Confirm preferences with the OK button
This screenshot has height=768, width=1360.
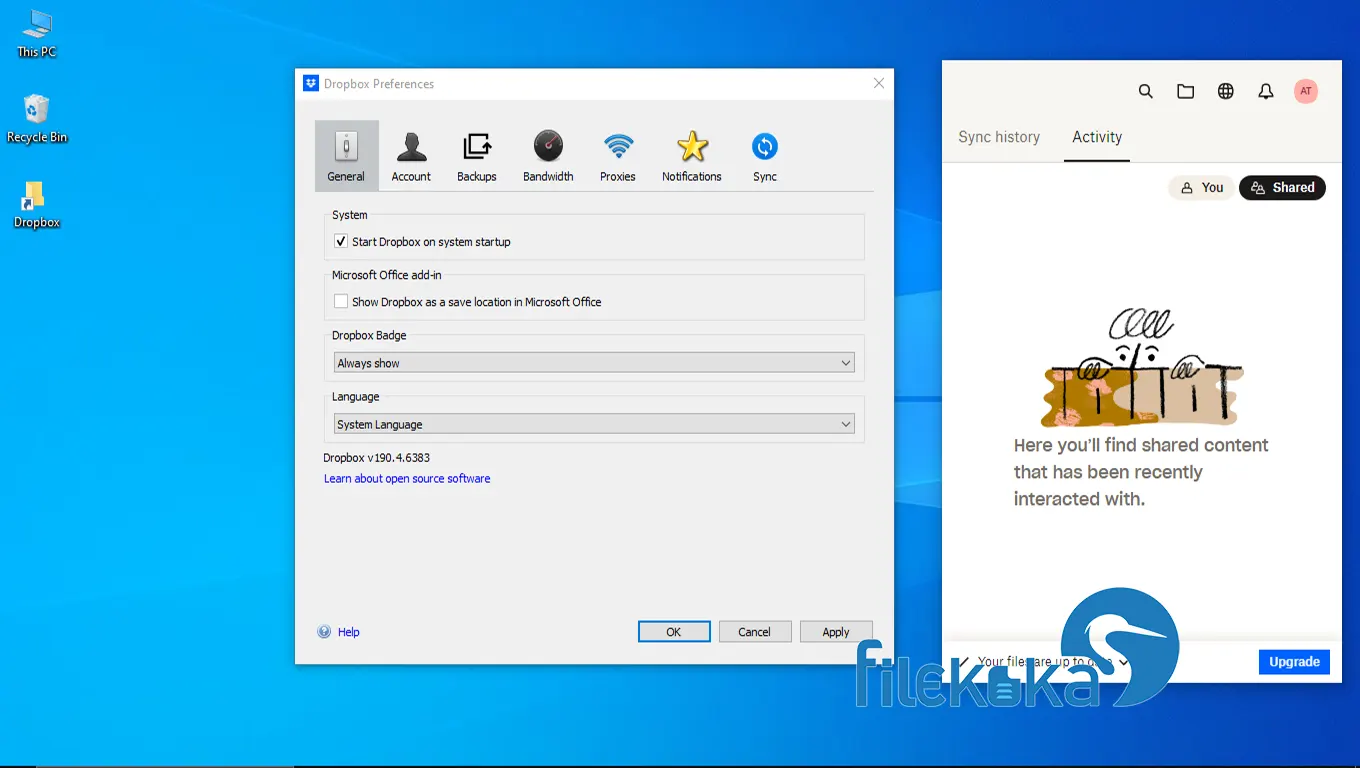click(674, 632)
